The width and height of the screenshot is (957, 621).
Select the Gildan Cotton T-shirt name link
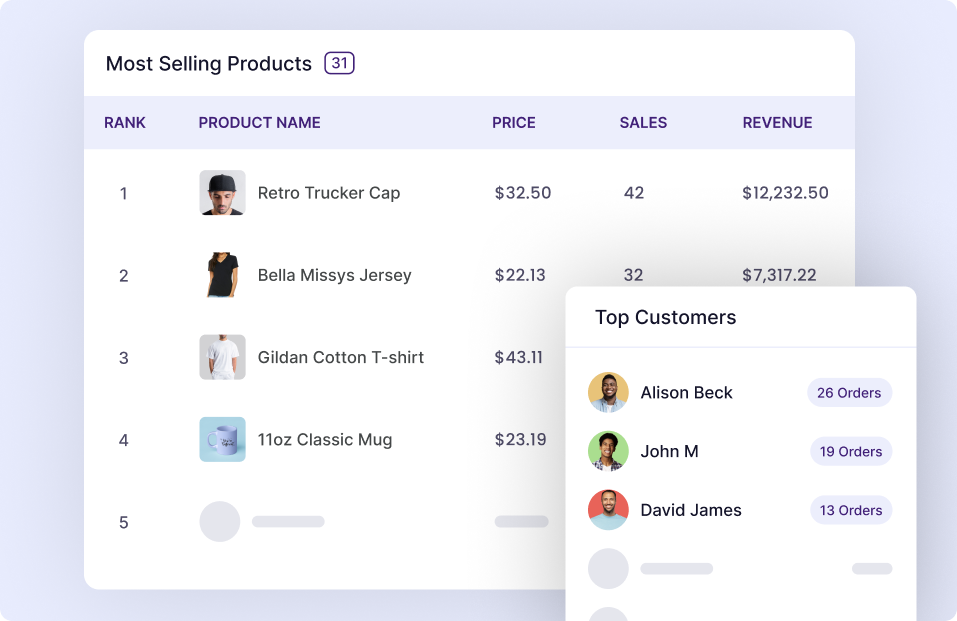tap(341, 357)
